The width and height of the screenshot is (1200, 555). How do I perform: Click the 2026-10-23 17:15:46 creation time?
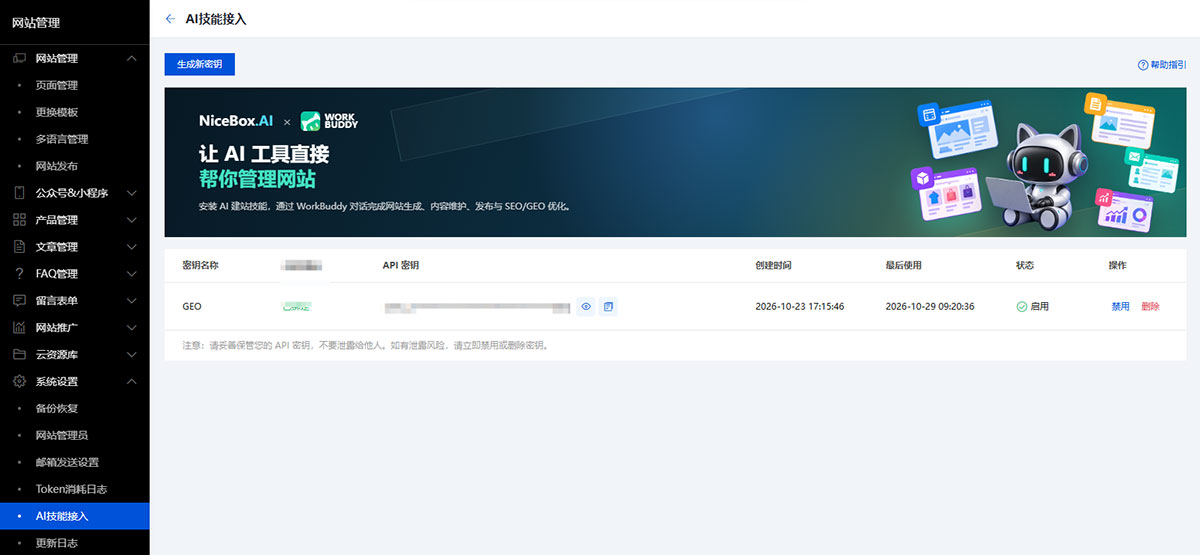tap(800, 306)
